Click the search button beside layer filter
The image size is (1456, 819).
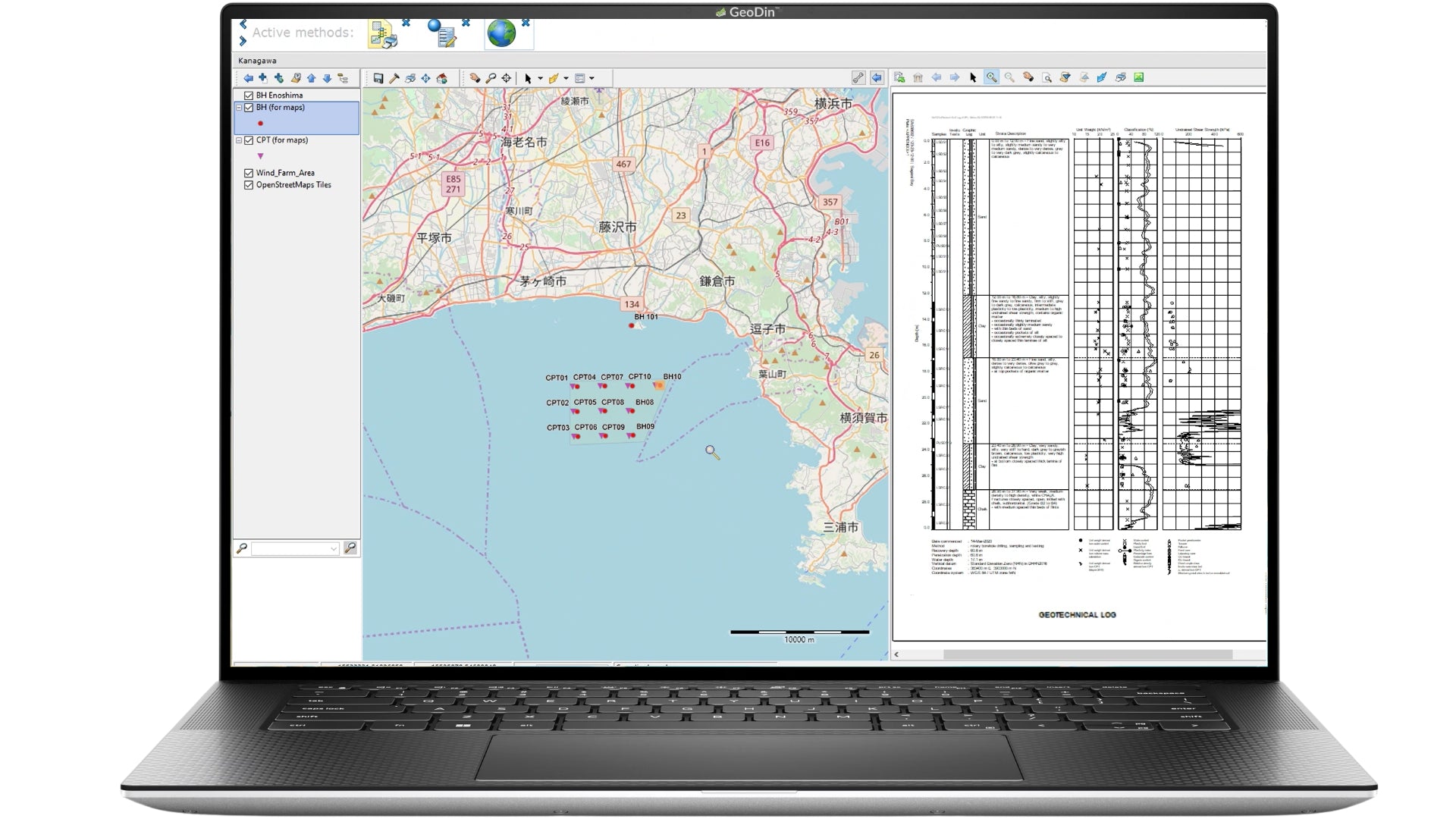[x=350, y=548]
